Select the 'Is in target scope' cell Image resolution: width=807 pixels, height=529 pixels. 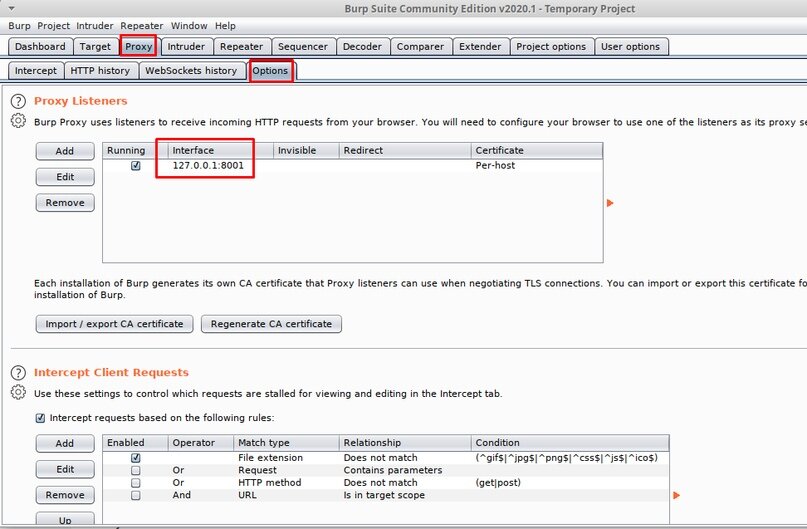pyautogui.click(x=384, y=495)
